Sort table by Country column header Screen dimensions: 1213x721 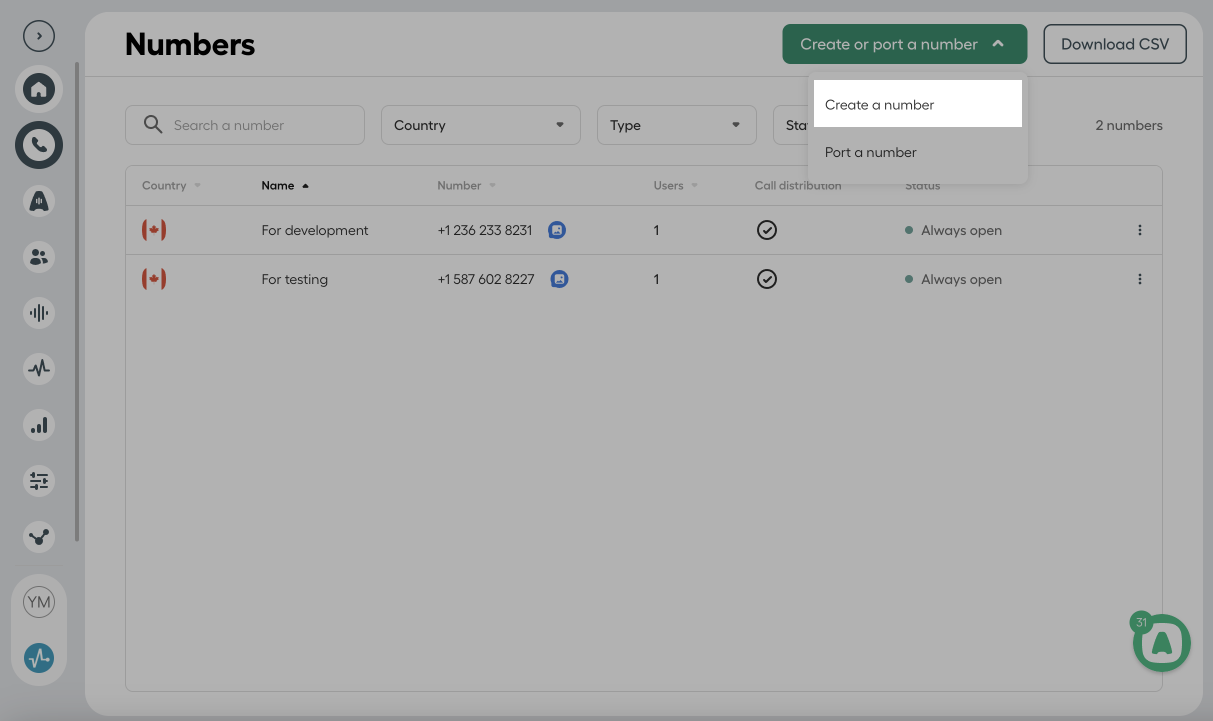pos(171,186)
